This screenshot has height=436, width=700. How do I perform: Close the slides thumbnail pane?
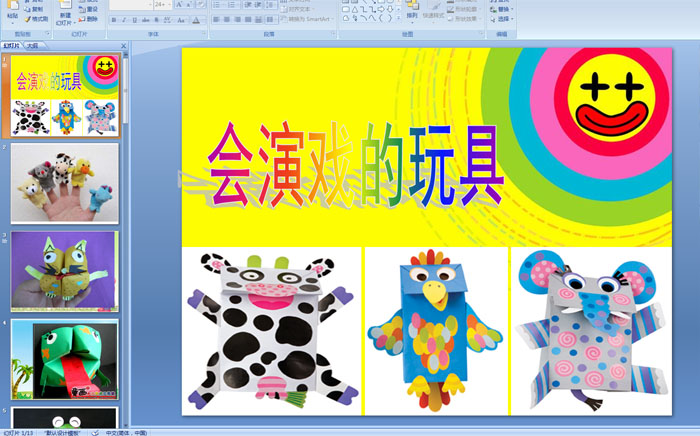pos(124,46)
